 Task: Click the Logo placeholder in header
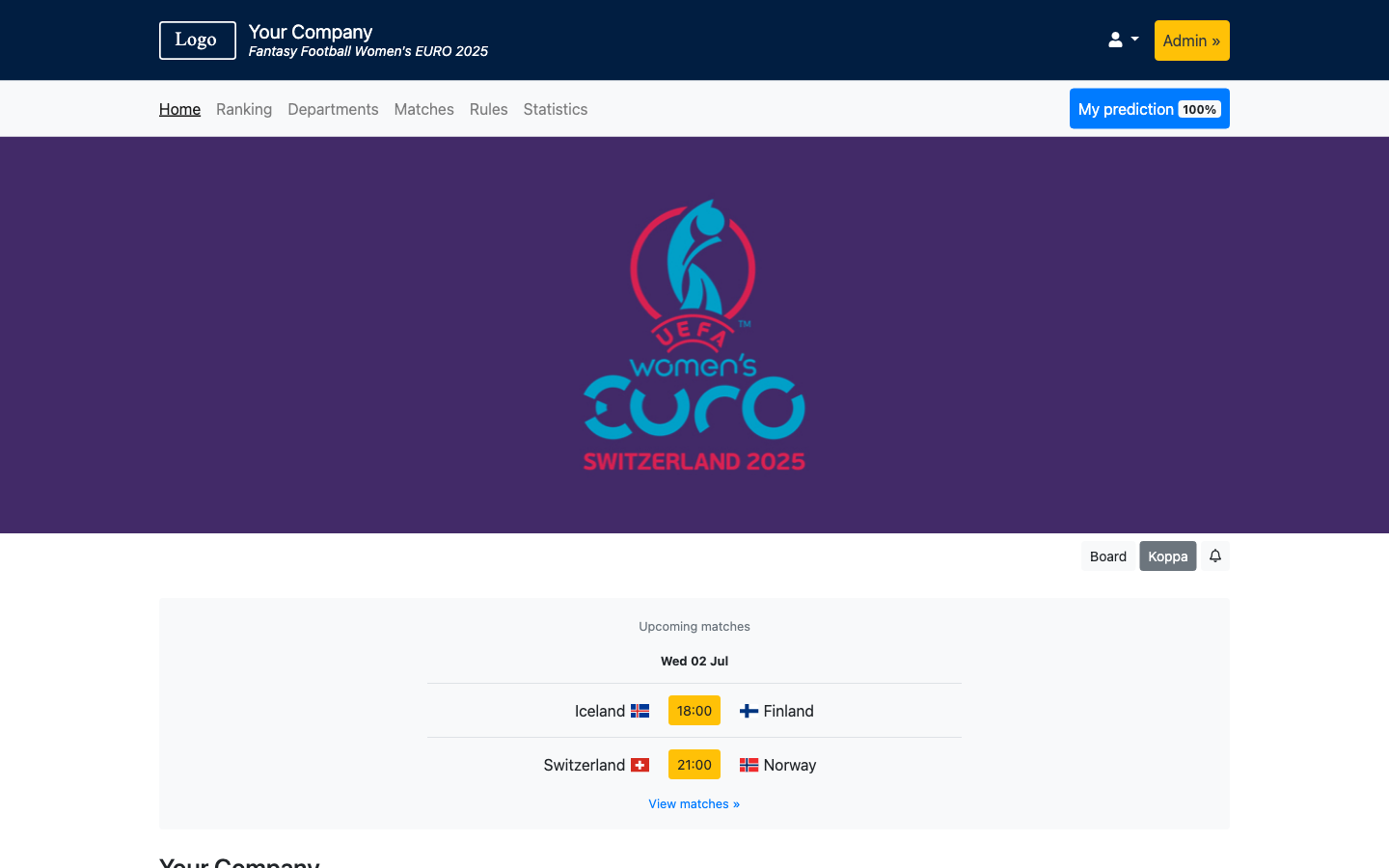[198, 41]
